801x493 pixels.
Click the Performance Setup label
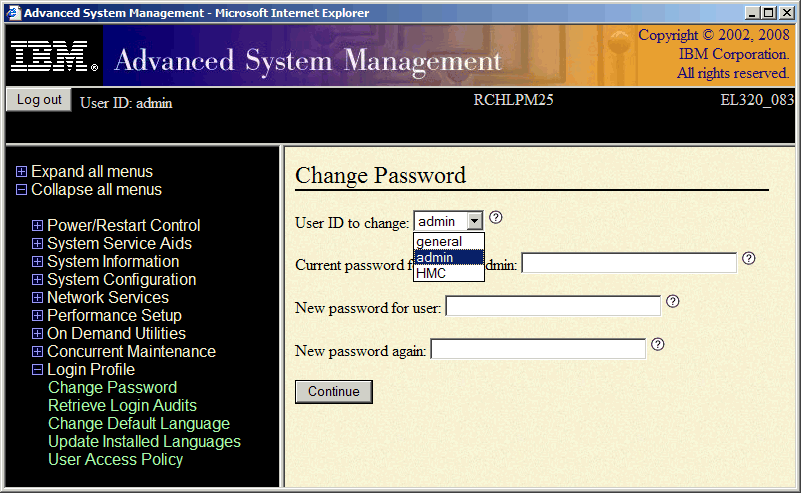114,316
